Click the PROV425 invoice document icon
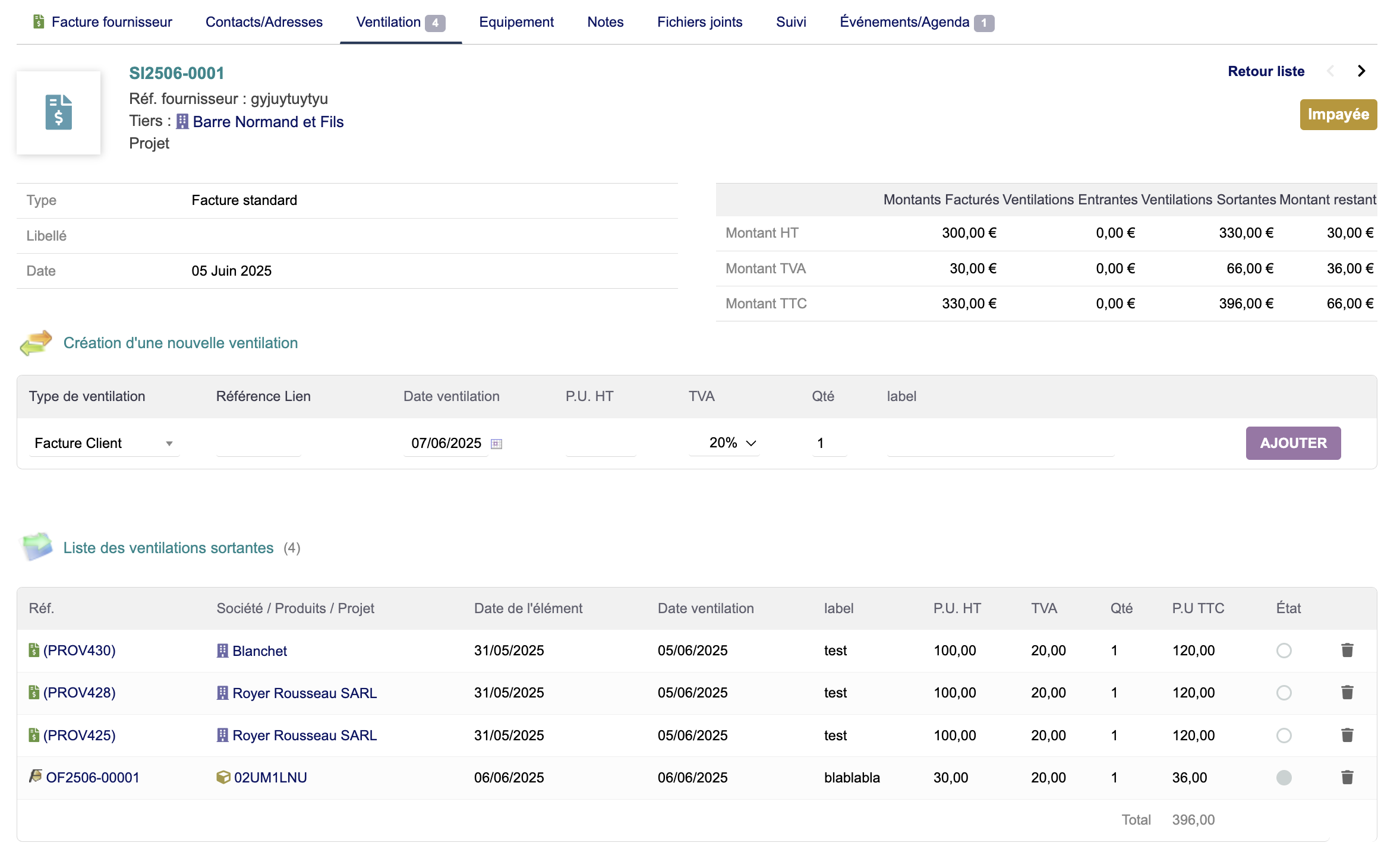 34,735
